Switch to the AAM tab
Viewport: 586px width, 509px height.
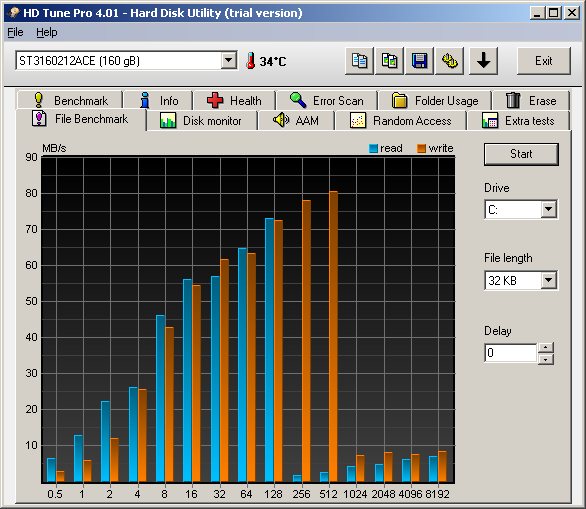(296, 121)
